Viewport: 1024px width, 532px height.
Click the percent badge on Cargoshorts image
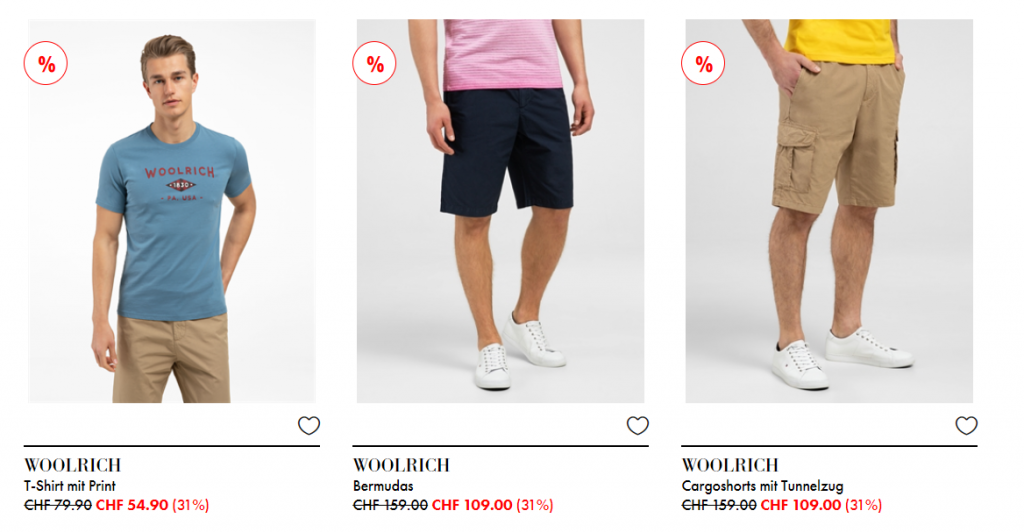[x=703, y=63]
